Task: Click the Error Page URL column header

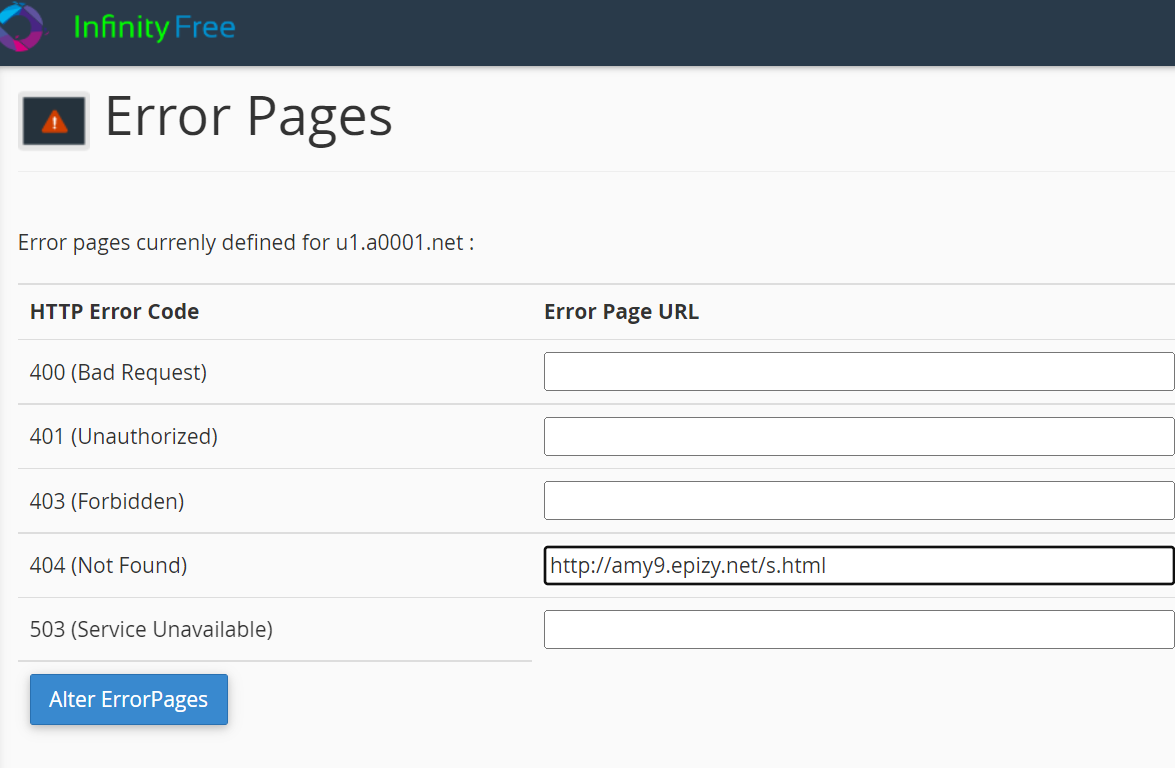Action: [x=621, y=312]
